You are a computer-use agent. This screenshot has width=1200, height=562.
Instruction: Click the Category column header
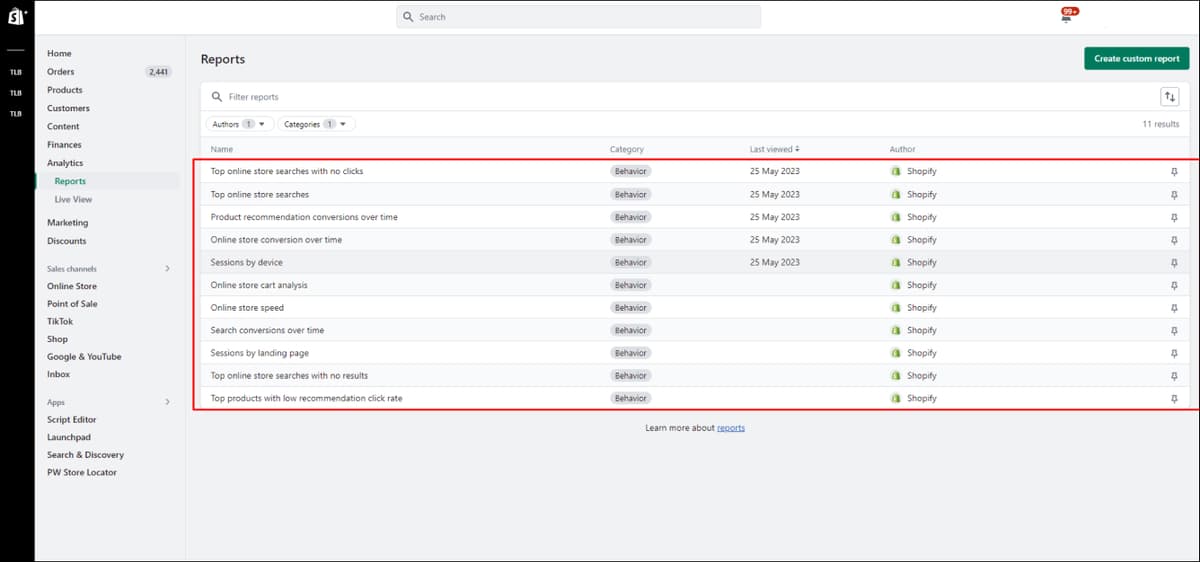click(x=627, y=149)
